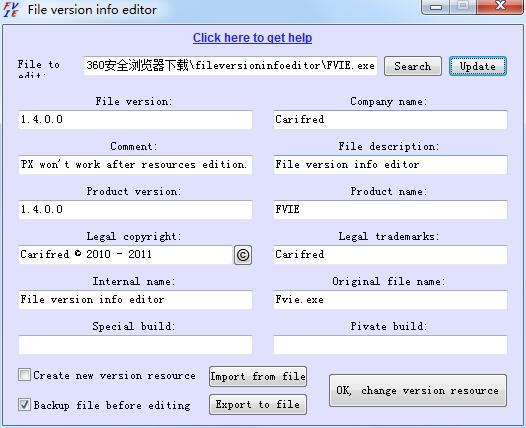This screenshot has height=428, width=526.
Task: Click Export to file button
Action: (x=258, y=405)
